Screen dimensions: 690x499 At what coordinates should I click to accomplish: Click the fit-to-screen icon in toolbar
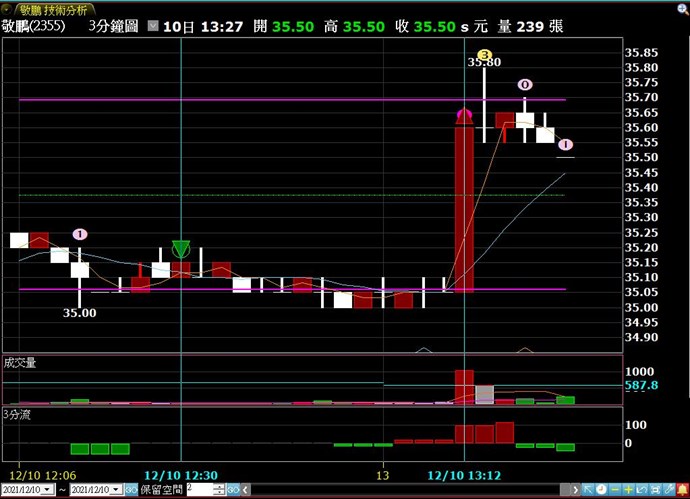click(x=656, y=489)
